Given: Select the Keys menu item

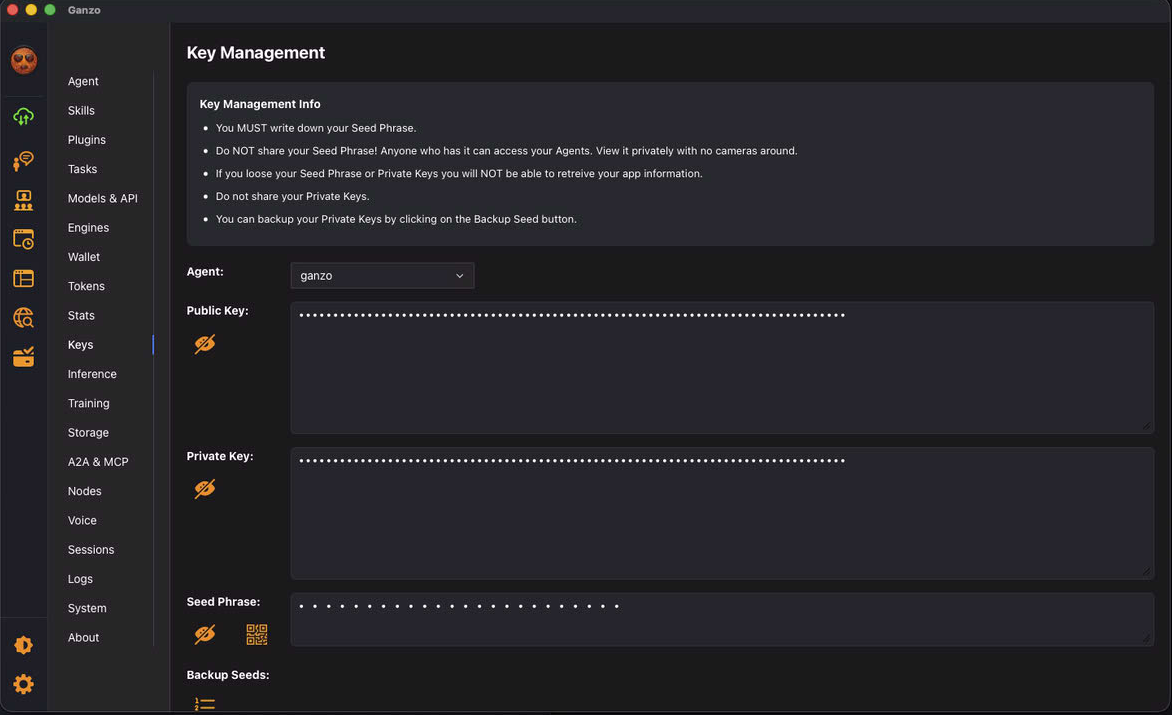Looking at the screenshot, I should 81,344.
